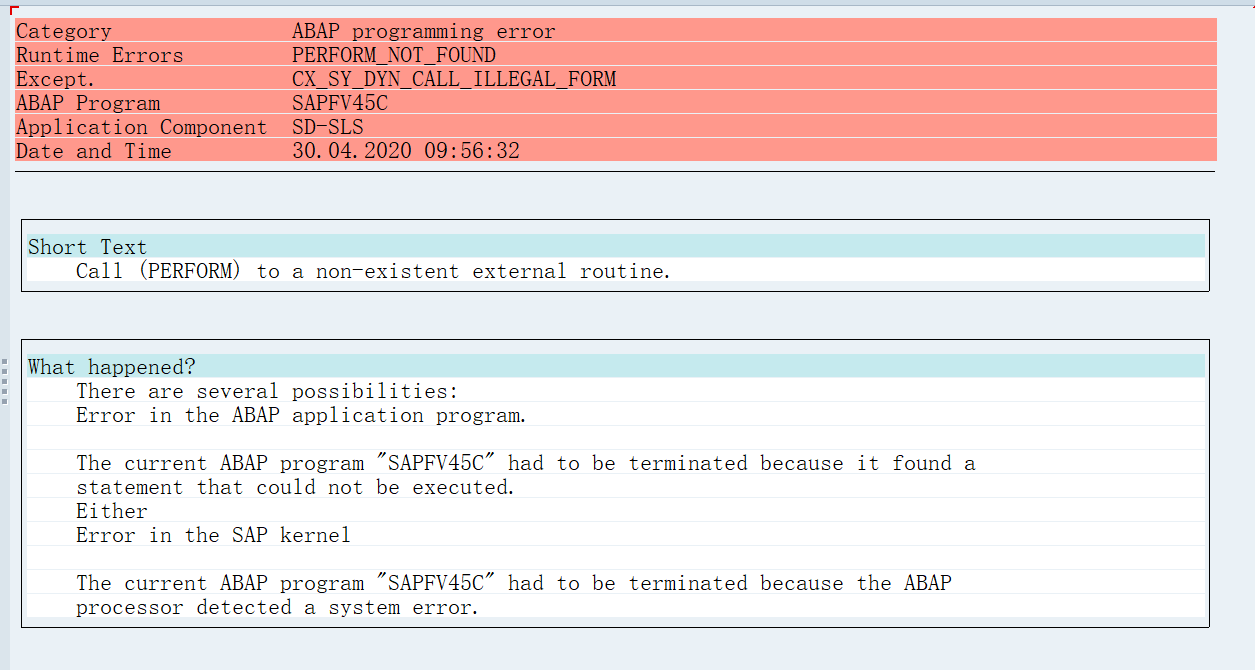Click the There are several possibilities line
This screenshot has width=1255, height=670.
[267, 391]
